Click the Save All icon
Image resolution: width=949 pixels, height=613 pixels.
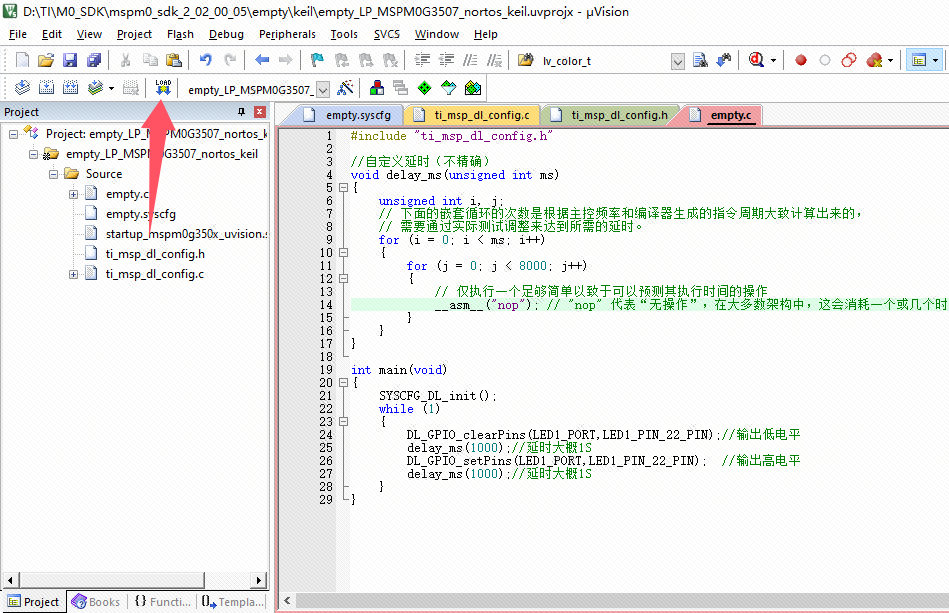pyautogui.click(x=94, y=60)
